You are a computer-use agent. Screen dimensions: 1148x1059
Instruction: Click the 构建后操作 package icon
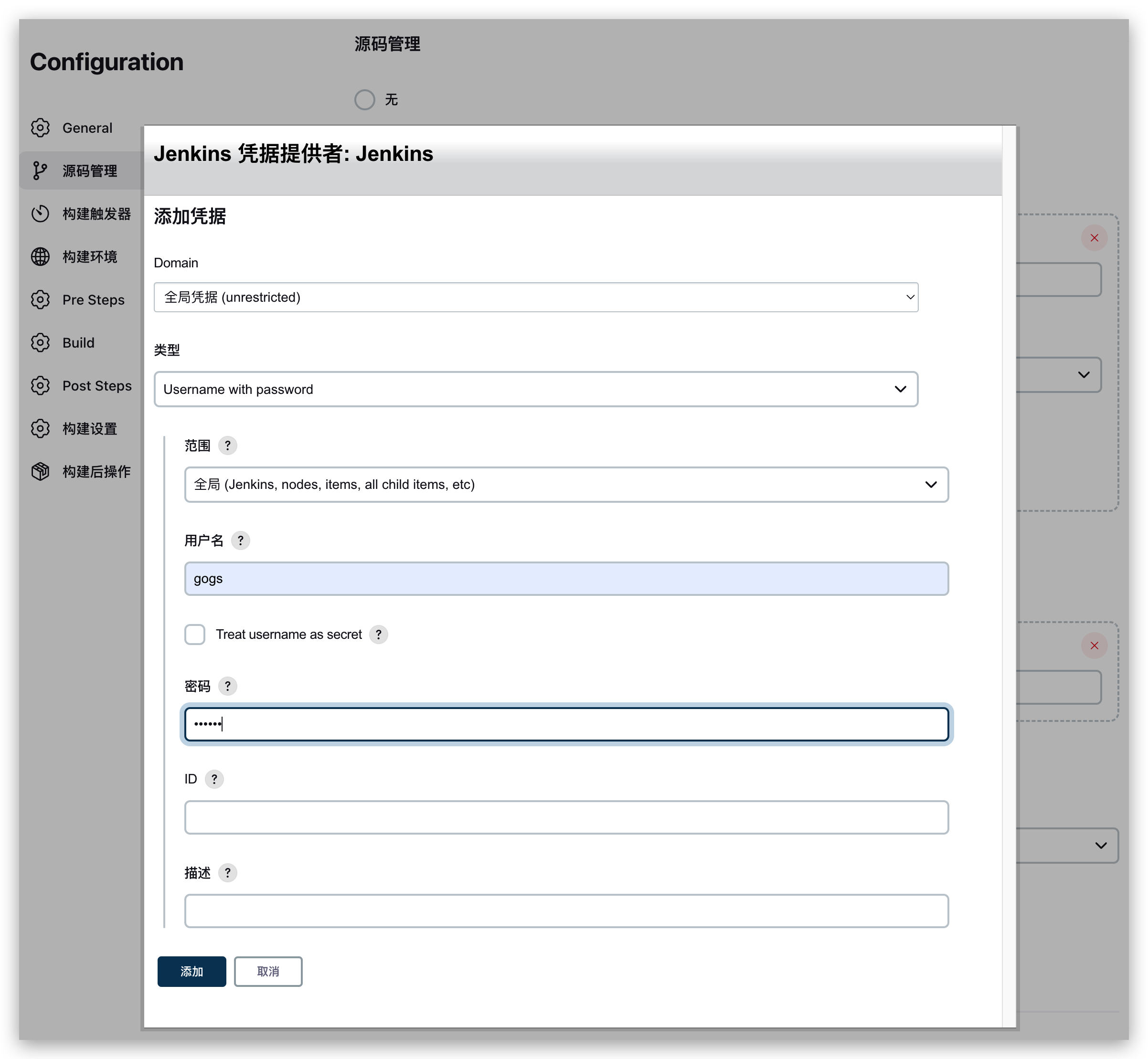point(40,472)
